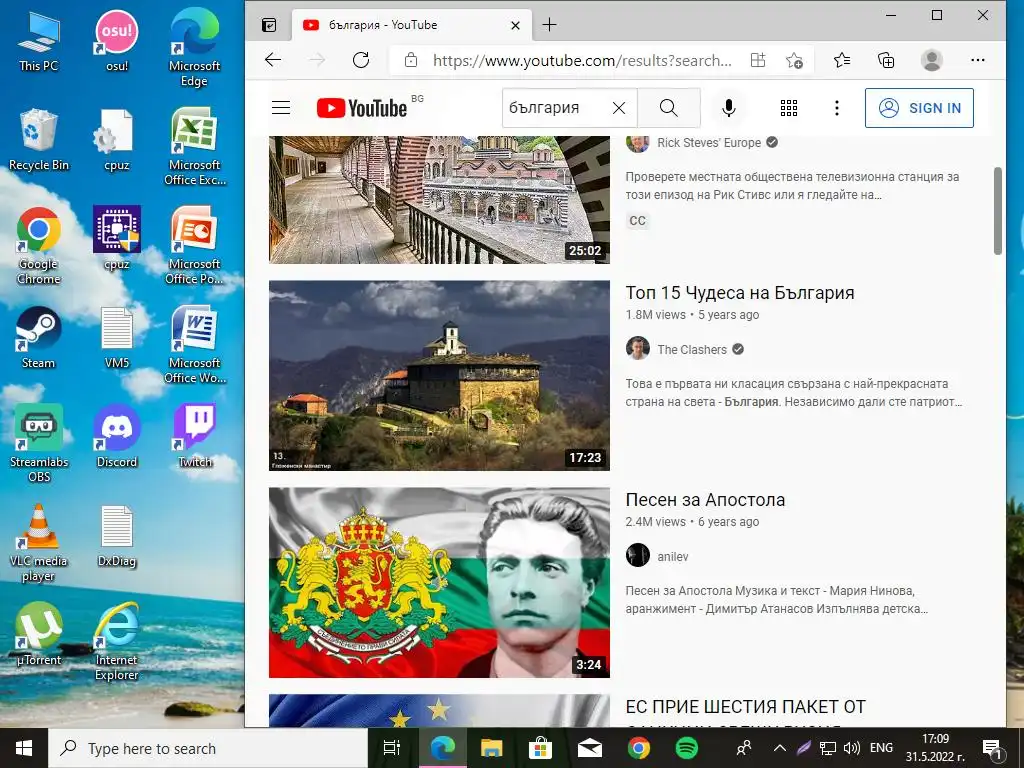This screenshot has height=768, width=1024.
Task: Open the notification center icon
Action: pyautogui.click(x=992, y=749)
